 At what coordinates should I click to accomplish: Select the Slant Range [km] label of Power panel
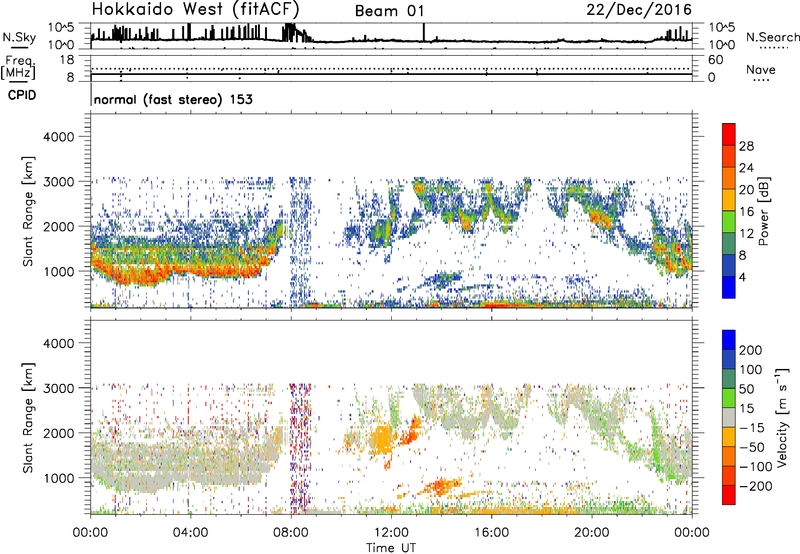pos(28,211)
